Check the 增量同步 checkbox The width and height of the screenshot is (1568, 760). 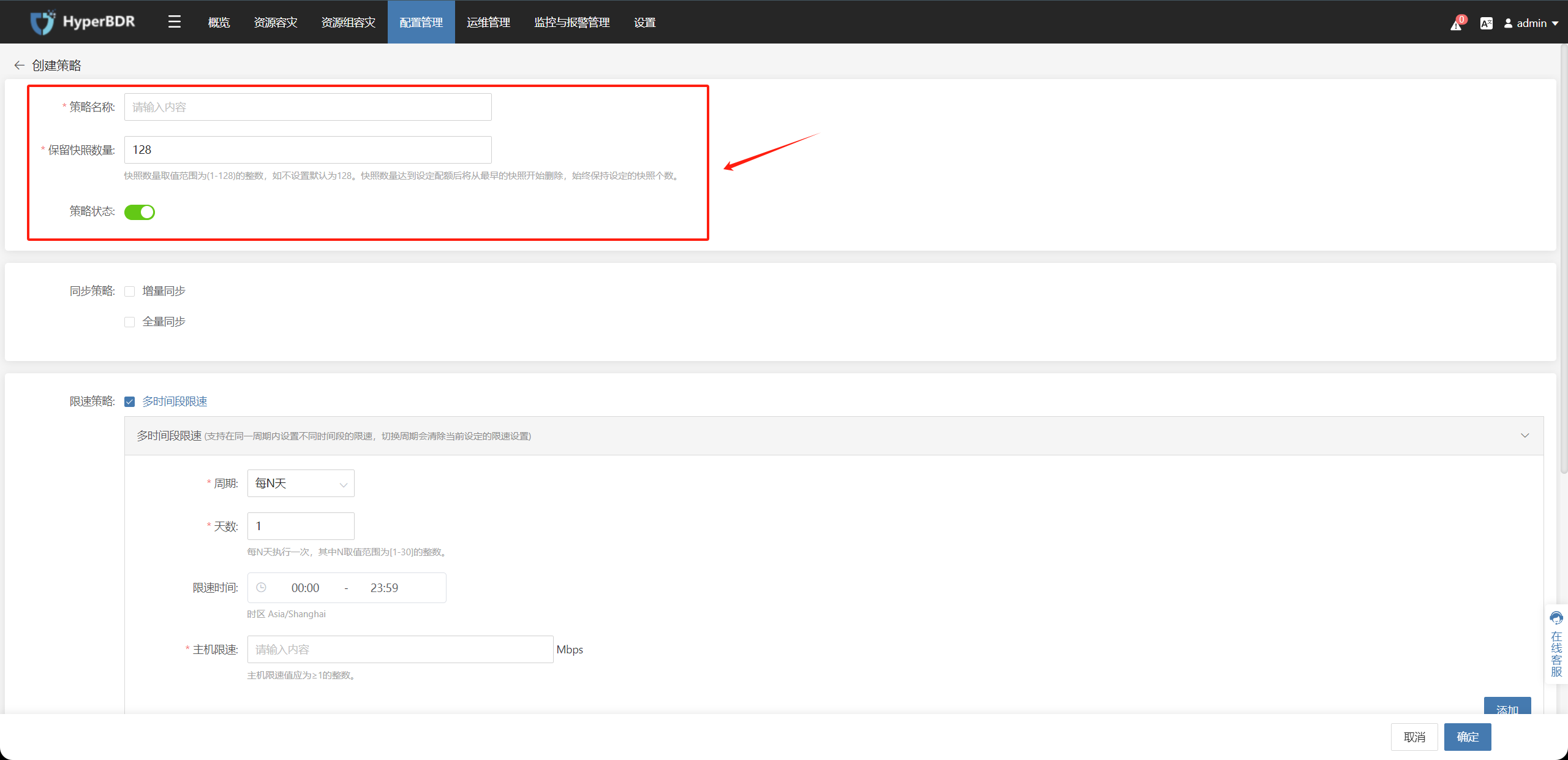129,291
